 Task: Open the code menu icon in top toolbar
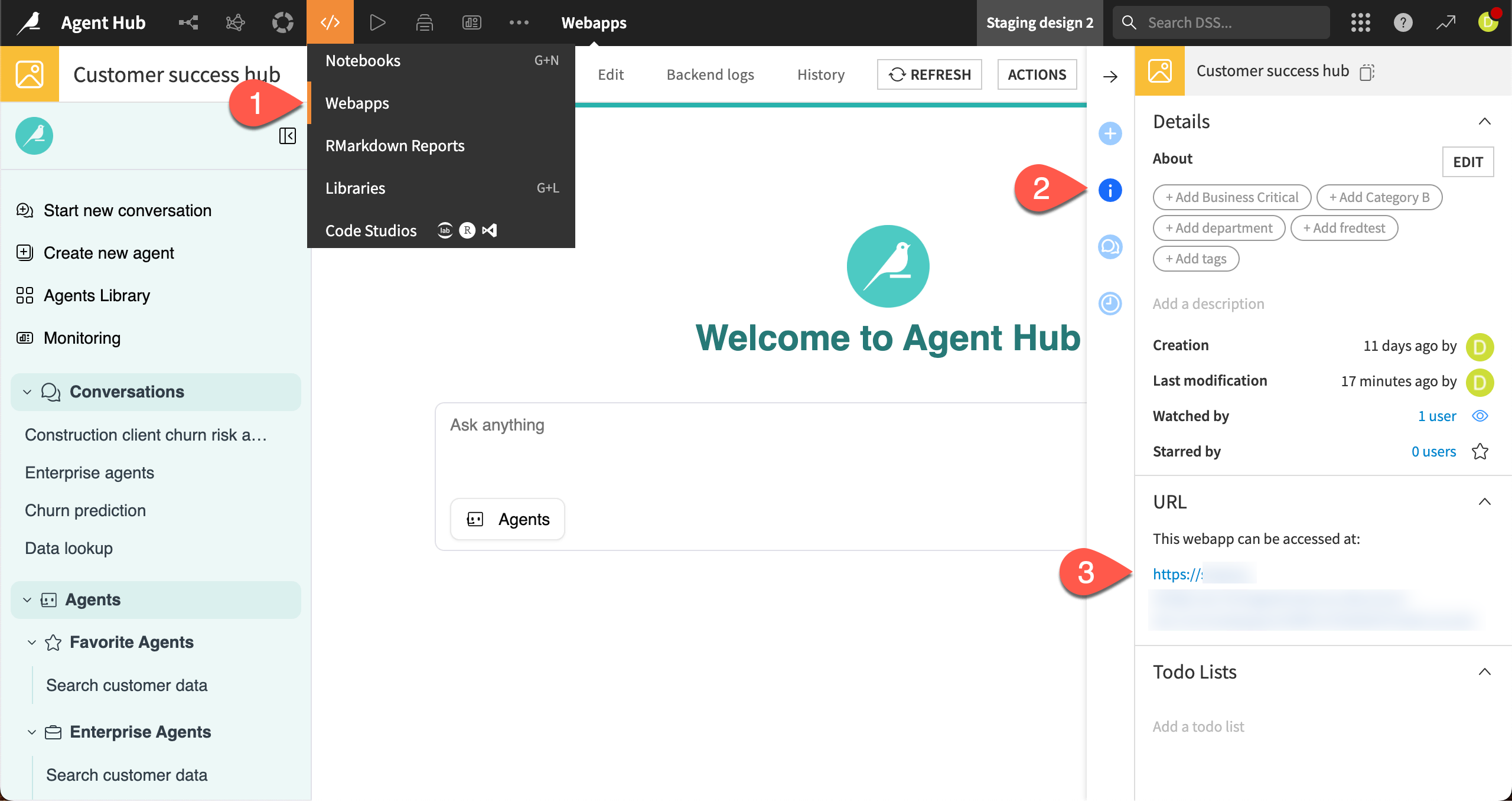pos(330,22)
